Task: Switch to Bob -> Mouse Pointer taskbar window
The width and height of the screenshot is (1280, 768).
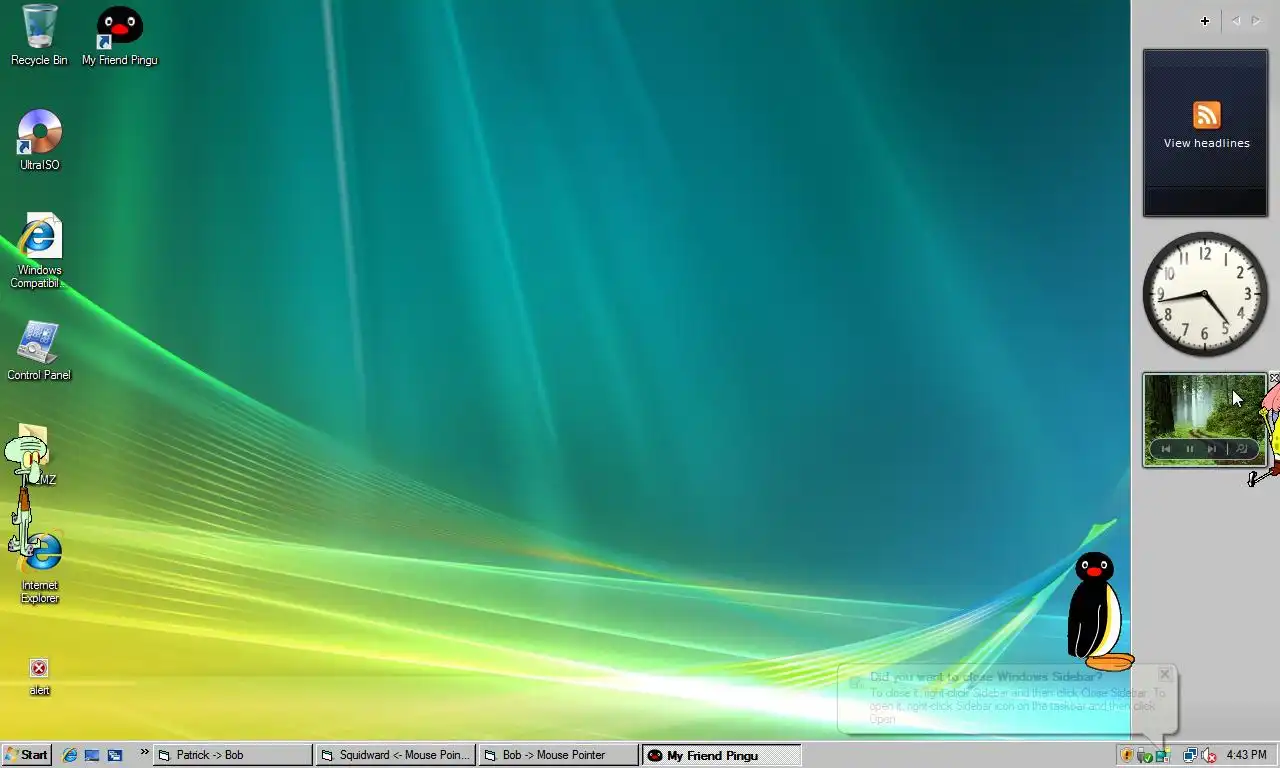Action: (x=558, y=755)
